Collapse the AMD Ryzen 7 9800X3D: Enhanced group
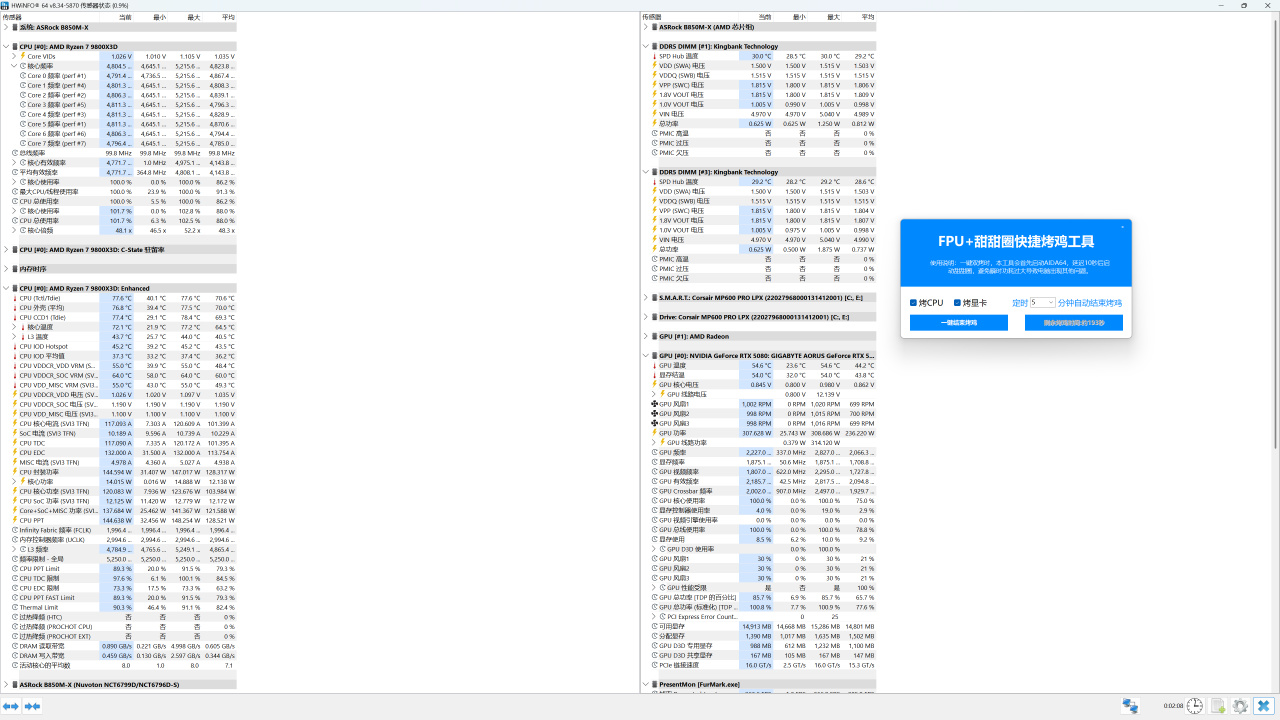This screenshot has height=720, width=1280. [x=6, y=288]
